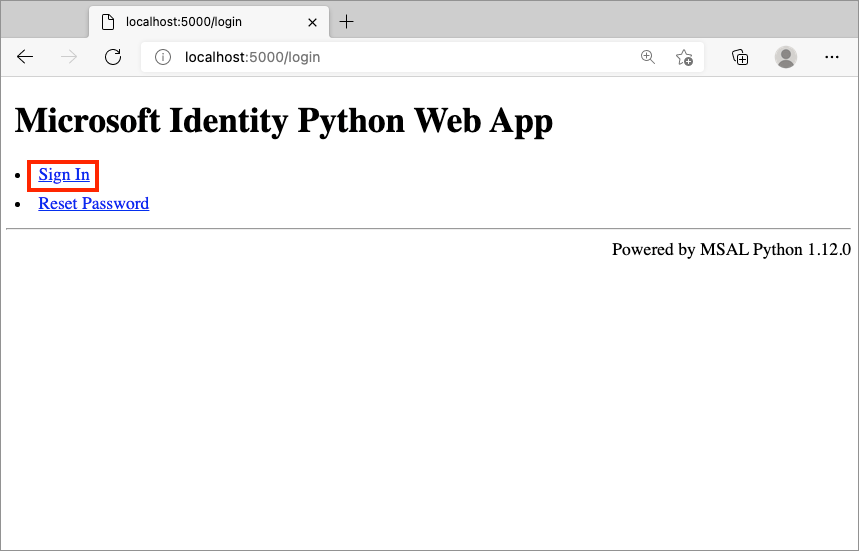The width and height of the screenshot is (859, 551).
Task: Click the Microsoft Identity Python Web App heading
Action: (284, 121)
